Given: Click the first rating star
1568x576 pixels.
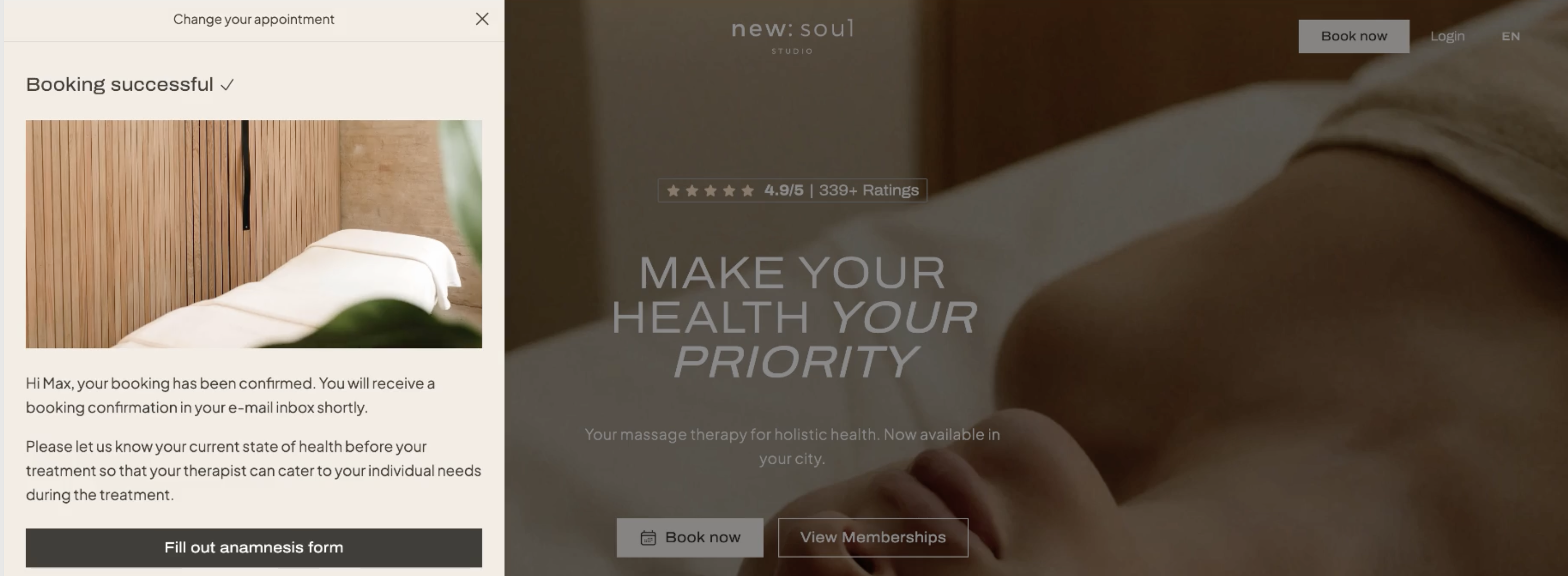Looking at the screenshot, I should point(673,191).
